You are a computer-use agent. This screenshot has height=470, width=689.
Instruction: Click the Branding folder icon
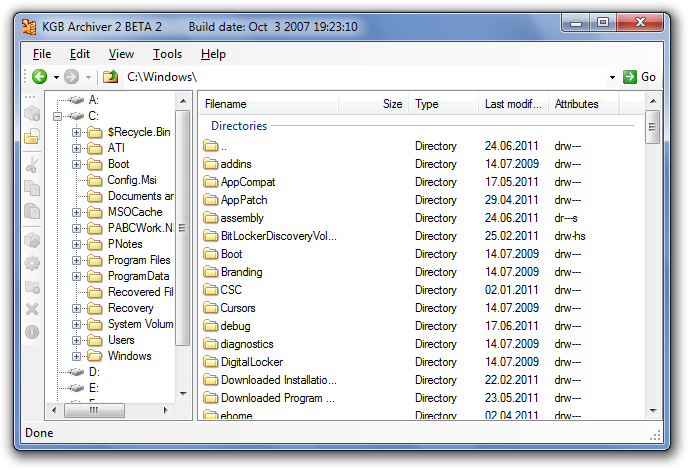211,272
